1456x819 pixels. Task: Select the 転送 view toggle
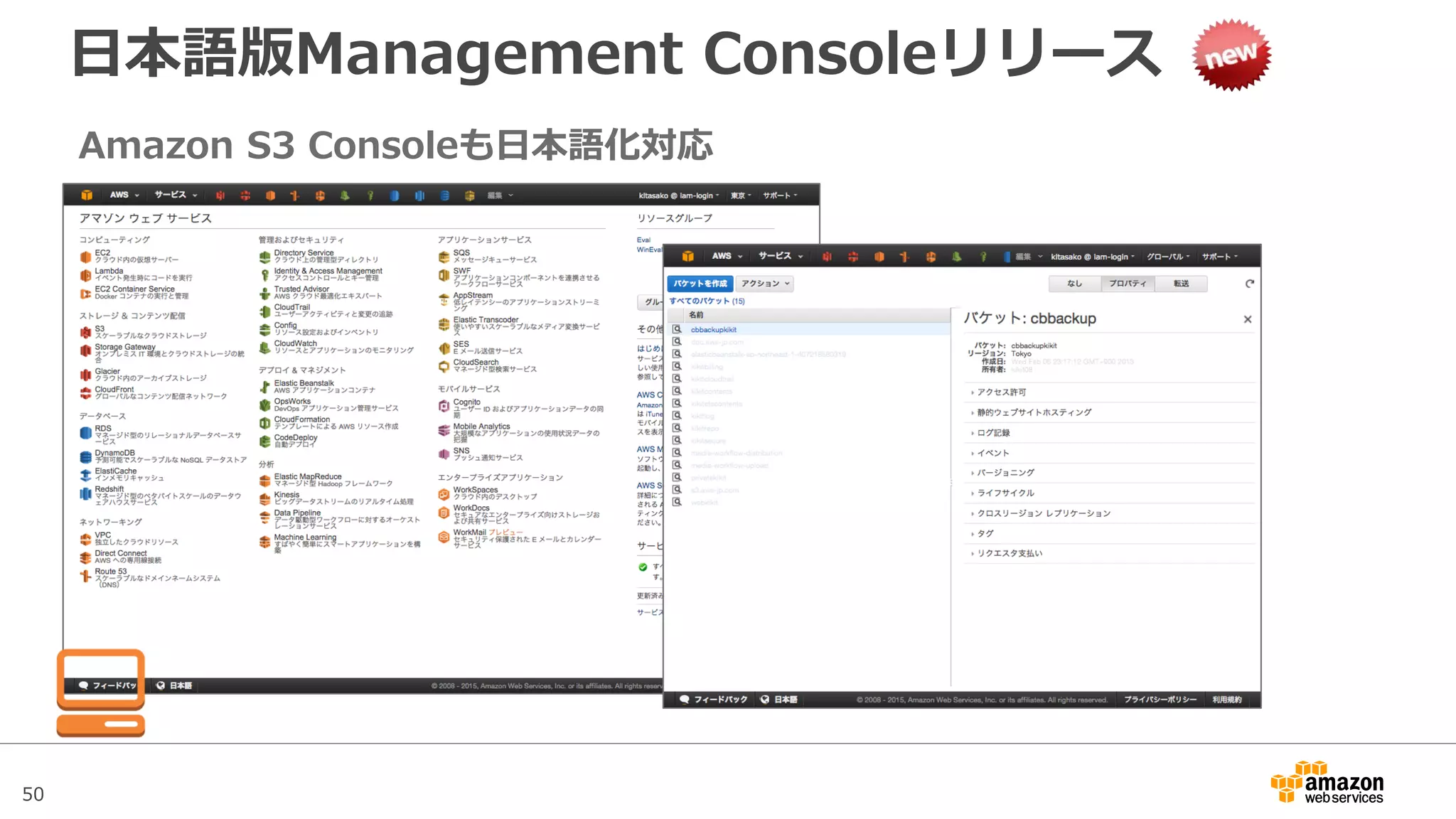tap(1181, 284)
